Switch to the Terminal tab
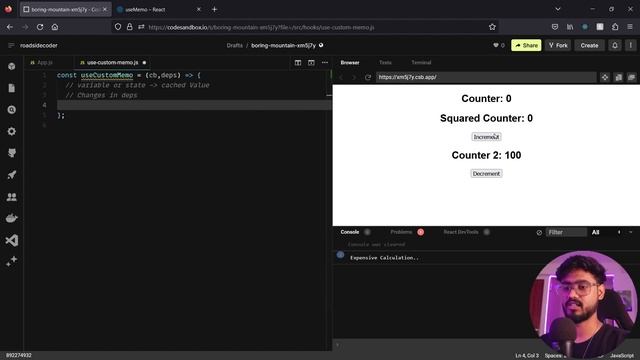Image resolution: width=640 pixels, height=360 pixels. (x=421, y=62)
